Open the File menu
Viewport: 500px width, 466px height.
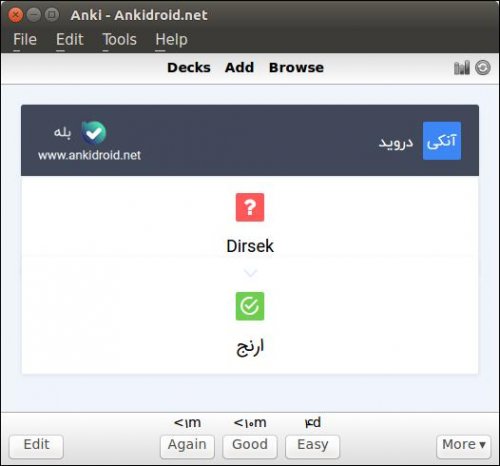25,40
